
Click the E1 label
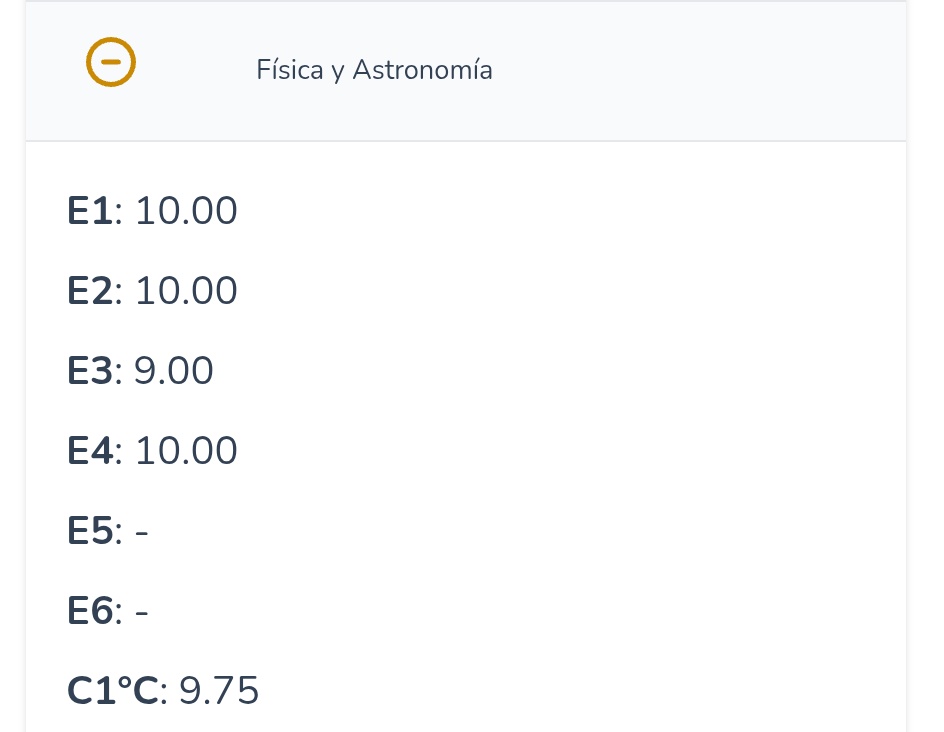(x=89, y=211)
